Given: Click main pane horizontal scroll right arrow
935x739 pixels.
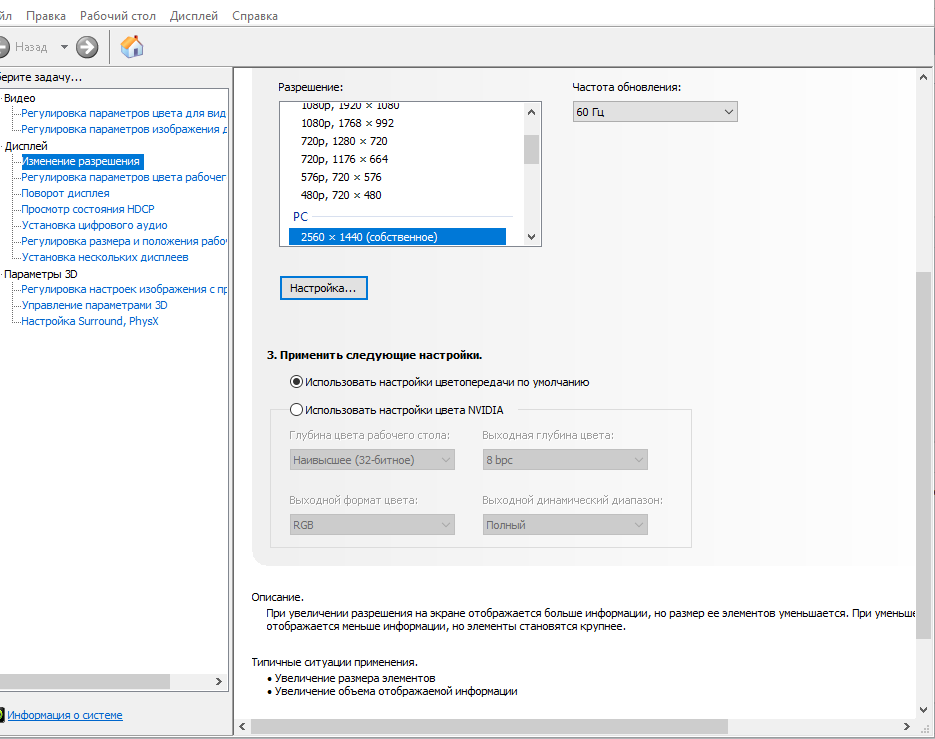Looking at the screenshot, I should click(x=906, y=726).
